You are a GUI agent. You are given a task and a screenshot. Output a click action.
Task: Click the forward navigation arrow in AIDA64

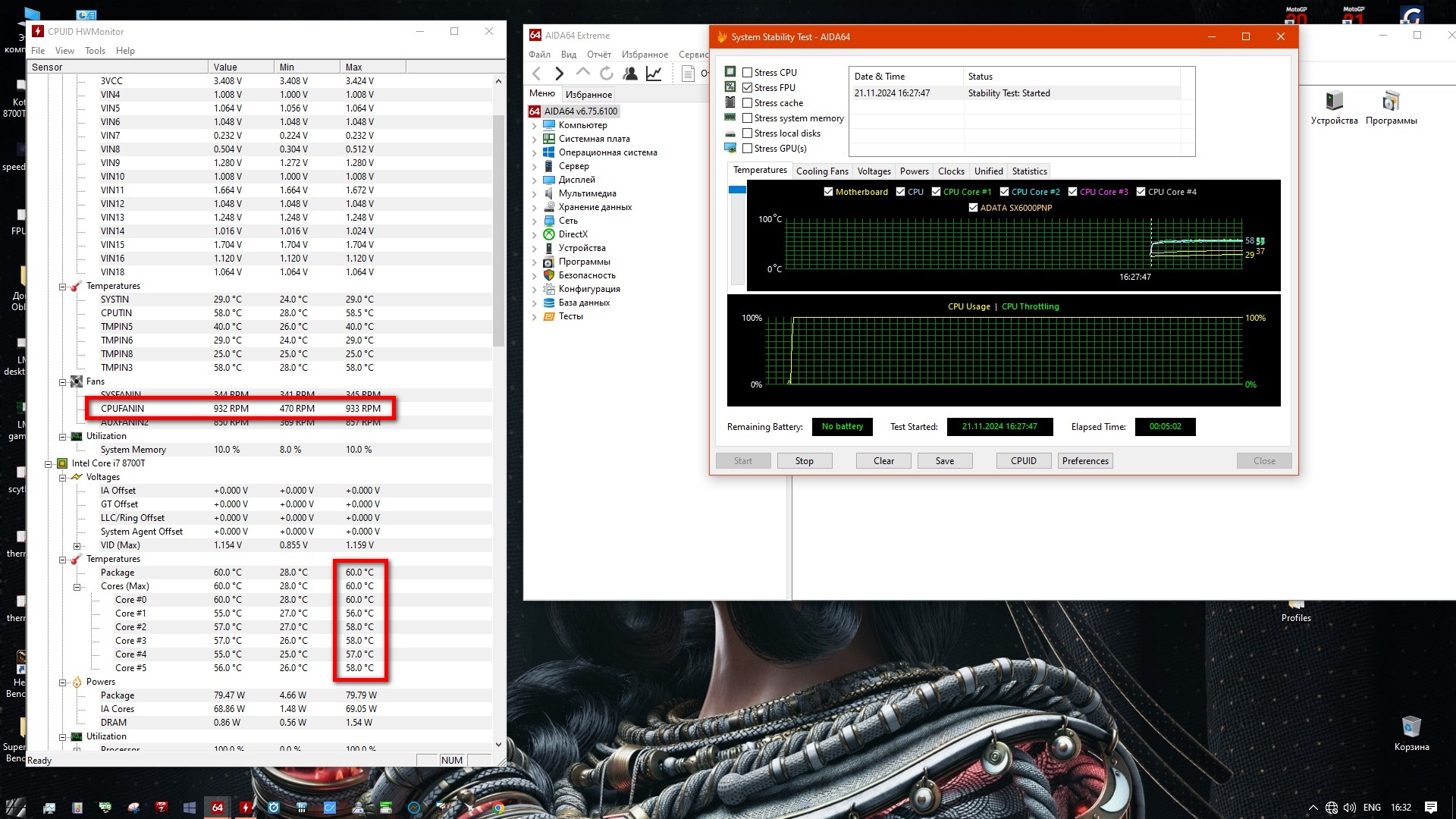560,74
